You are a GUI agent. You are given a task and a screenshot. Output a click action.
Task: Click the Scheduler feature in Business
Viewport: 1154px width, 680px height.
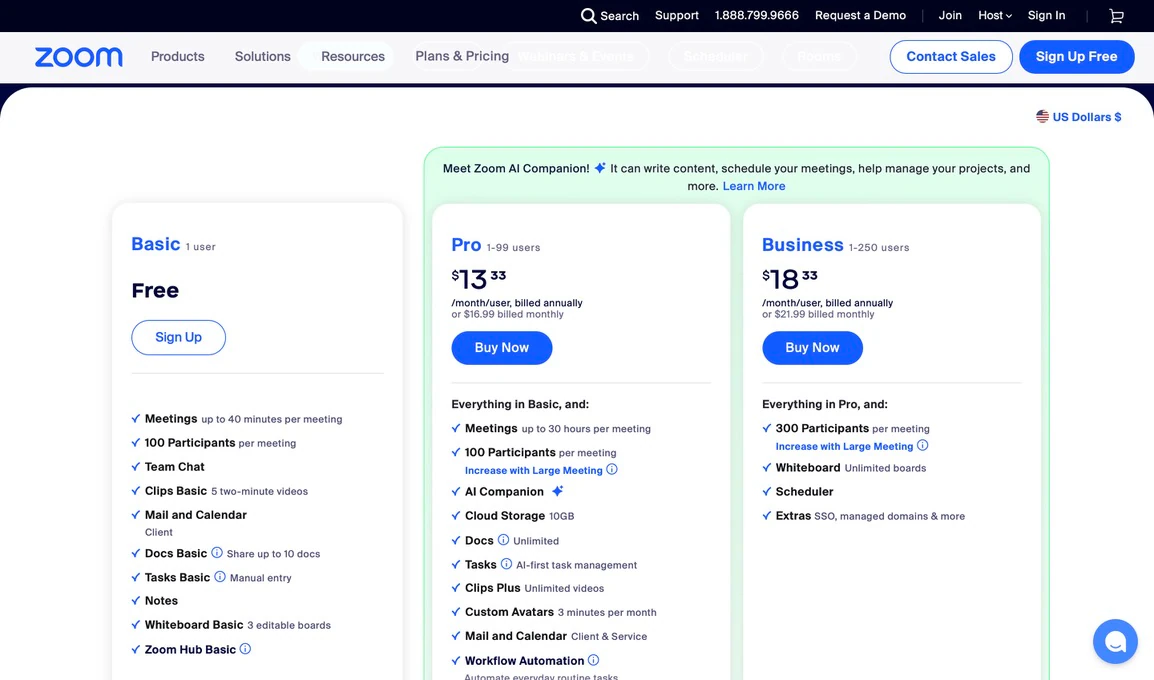point(804,492)
